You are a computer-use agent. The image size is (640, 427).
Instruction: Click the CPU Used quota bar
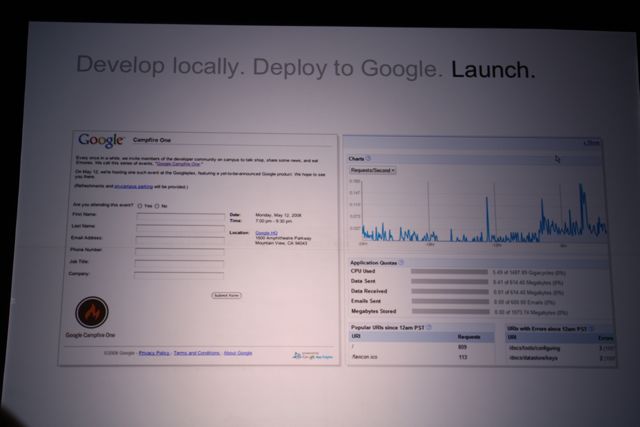(x=449, y=271)
